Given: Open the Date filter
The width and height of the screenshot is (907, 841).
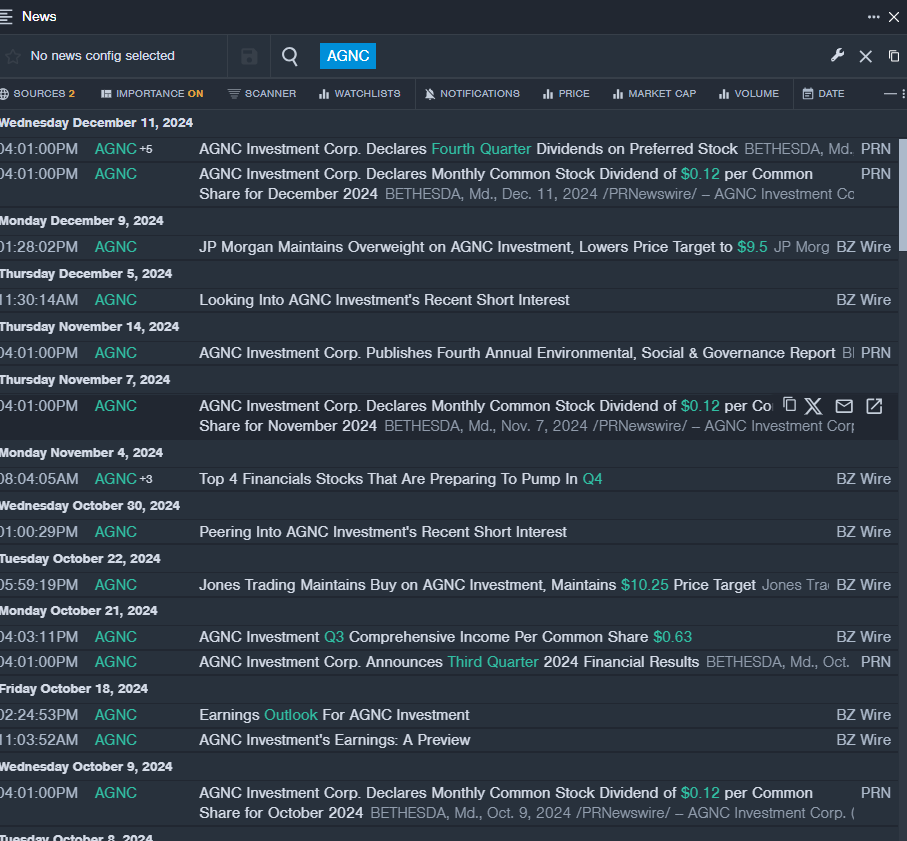Looking at the screenshot, I should (823, 94).
